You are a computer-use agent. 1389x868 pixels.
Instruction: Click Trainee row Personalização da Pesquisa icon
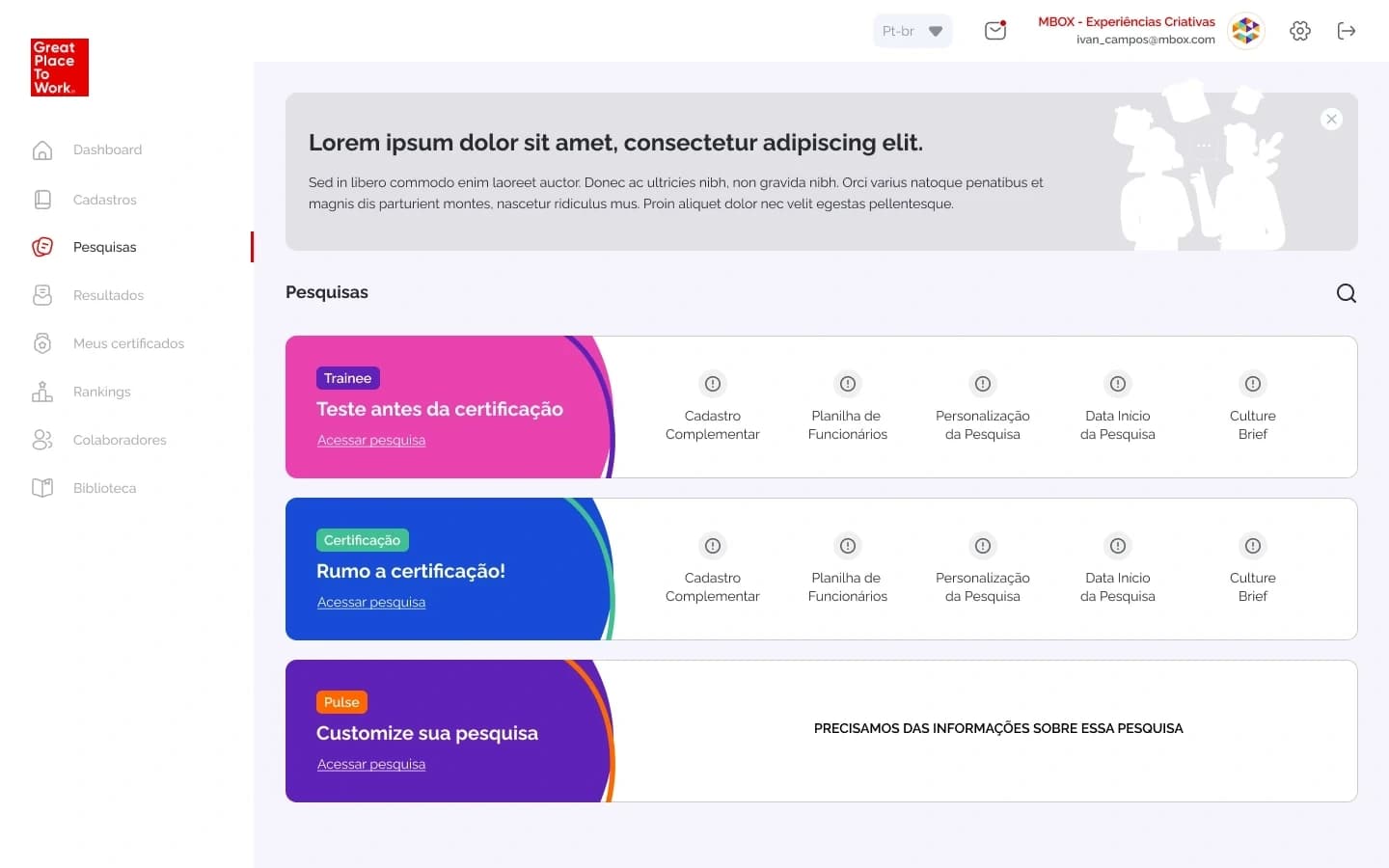coord(983,384)
